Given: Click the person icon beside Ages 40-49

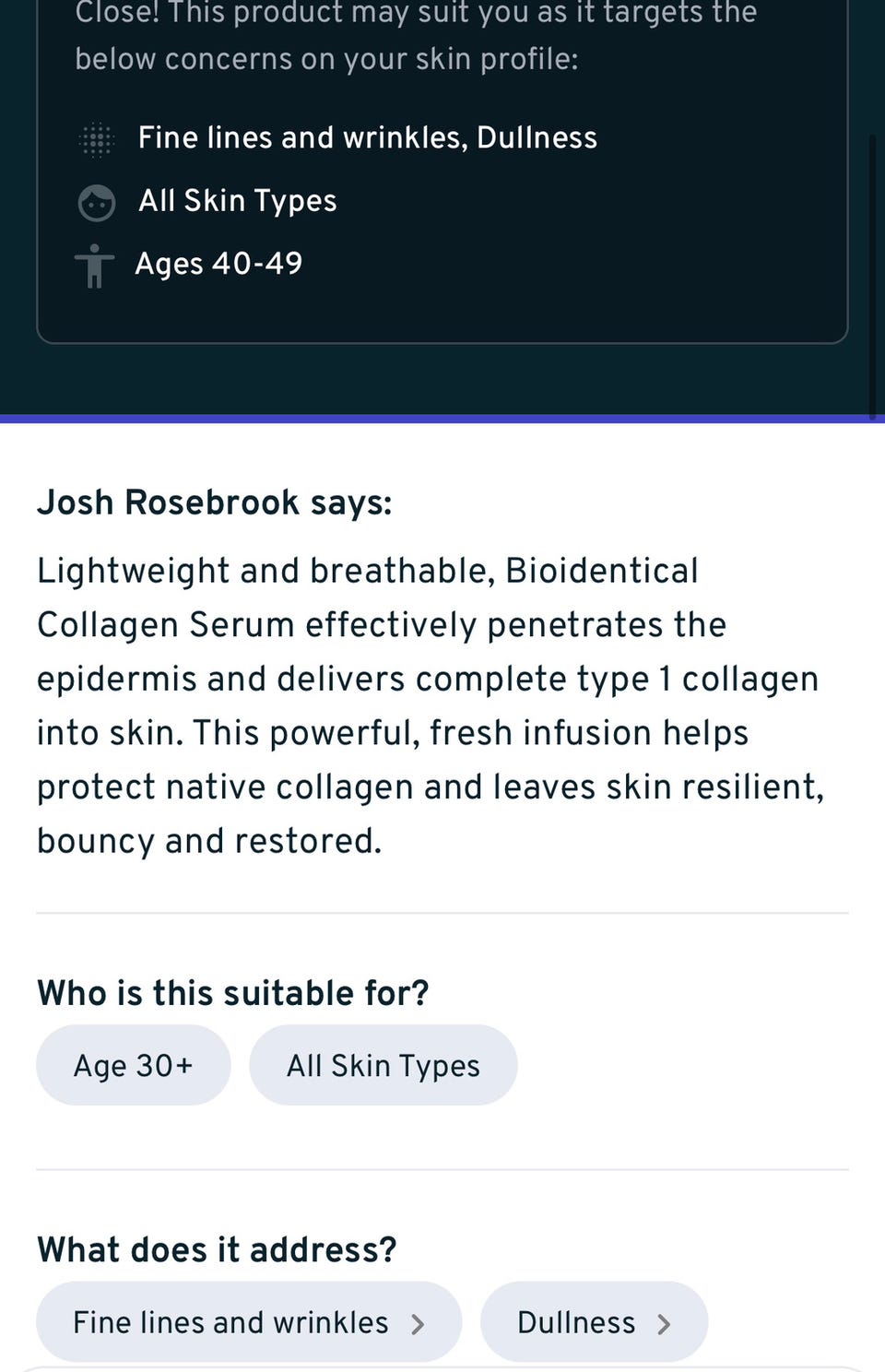Looking at the screenshot, I should pos(93,266).
